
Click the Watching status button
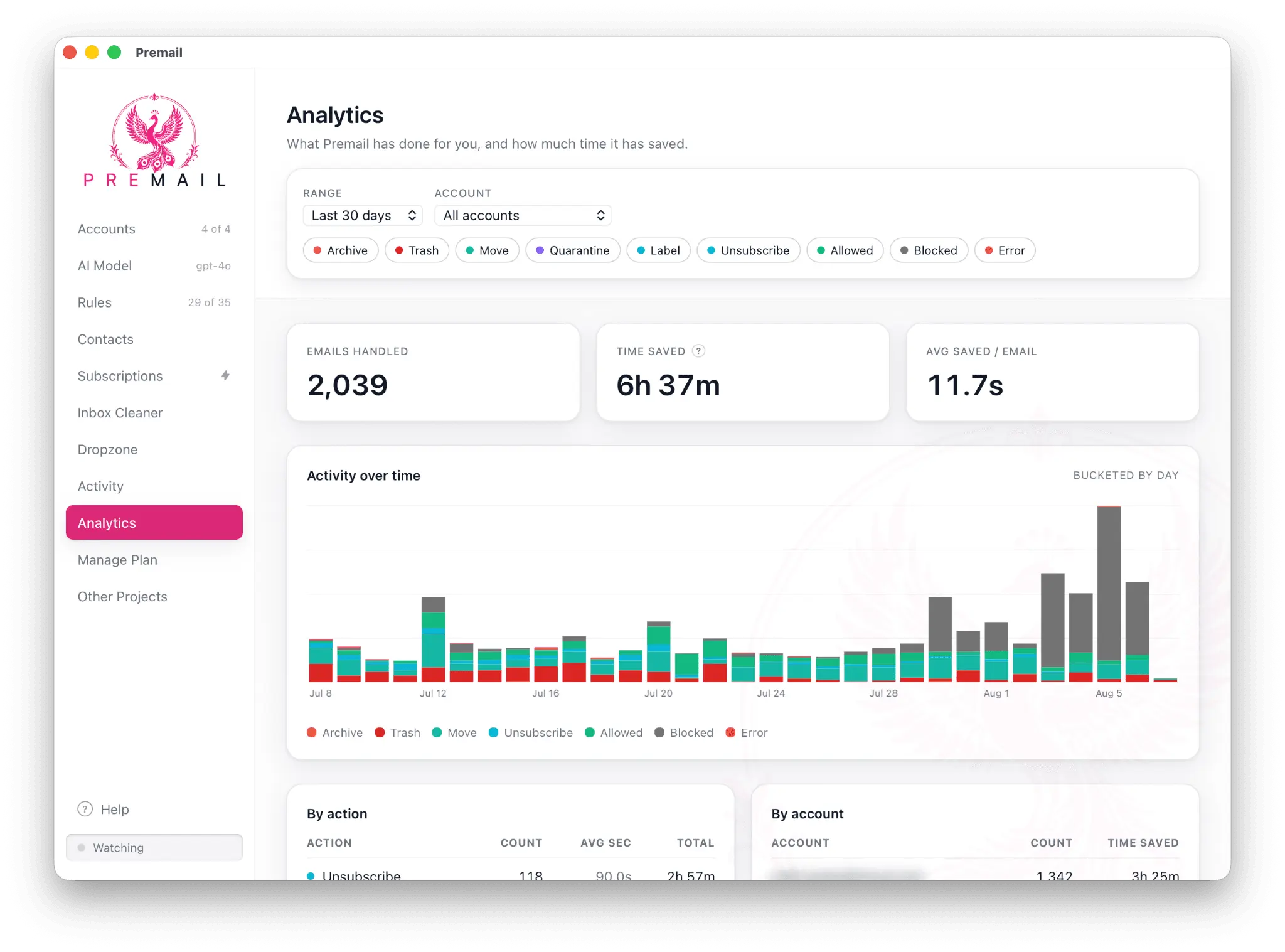pyautogui.click(x=154, y=848)
